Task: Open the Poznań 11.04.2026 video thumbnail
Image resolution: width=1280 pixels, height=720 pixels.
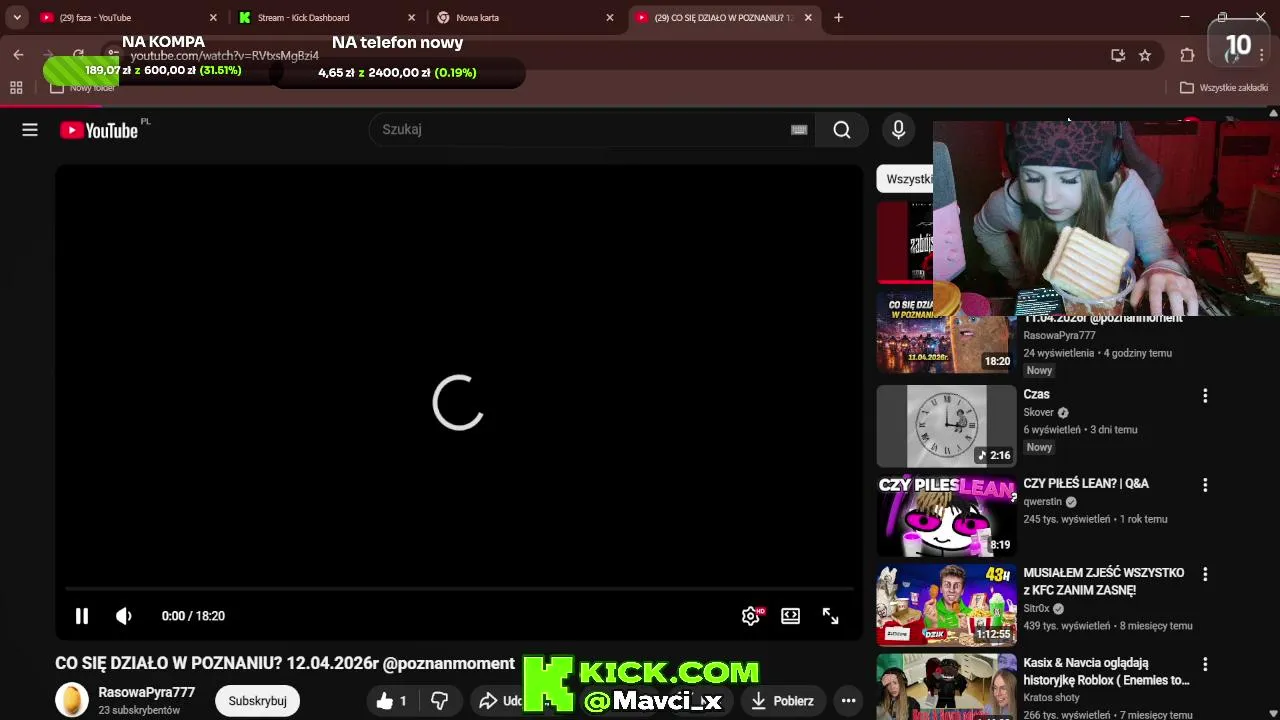Action: tap(946, 333)
